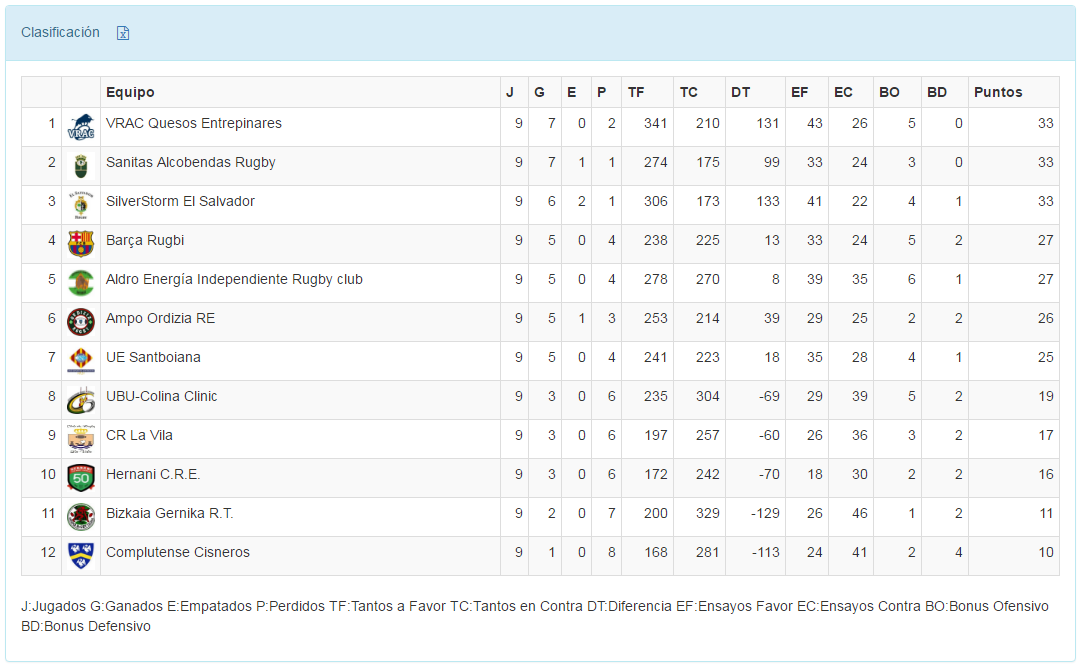Image resolution: width=1078 pixels, height=666 pixels.
Task: Click the CR La Vila team logo
Action: [x=81, y=439]
